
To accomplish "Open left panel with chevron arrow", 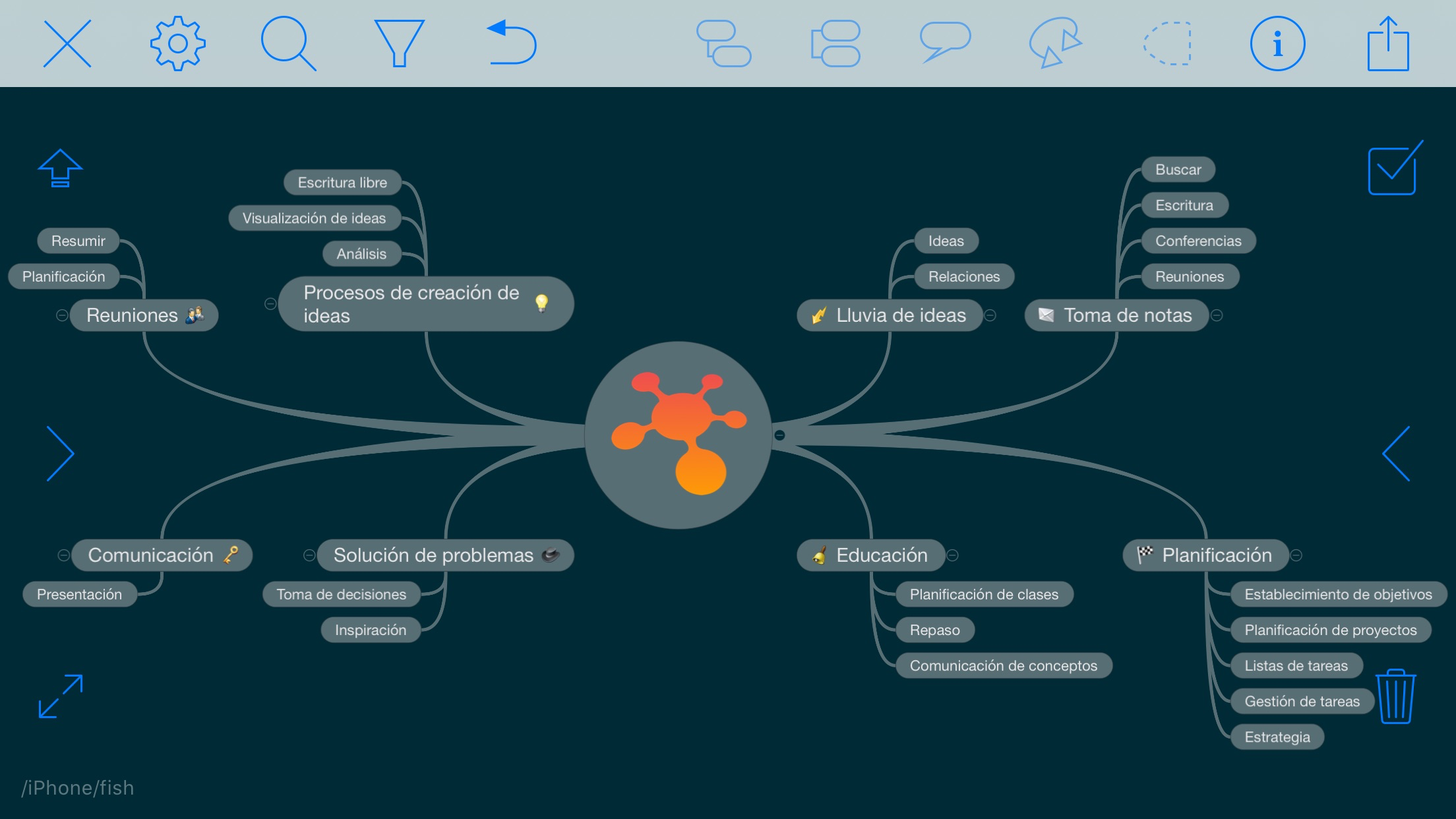I will pos(61,454).
